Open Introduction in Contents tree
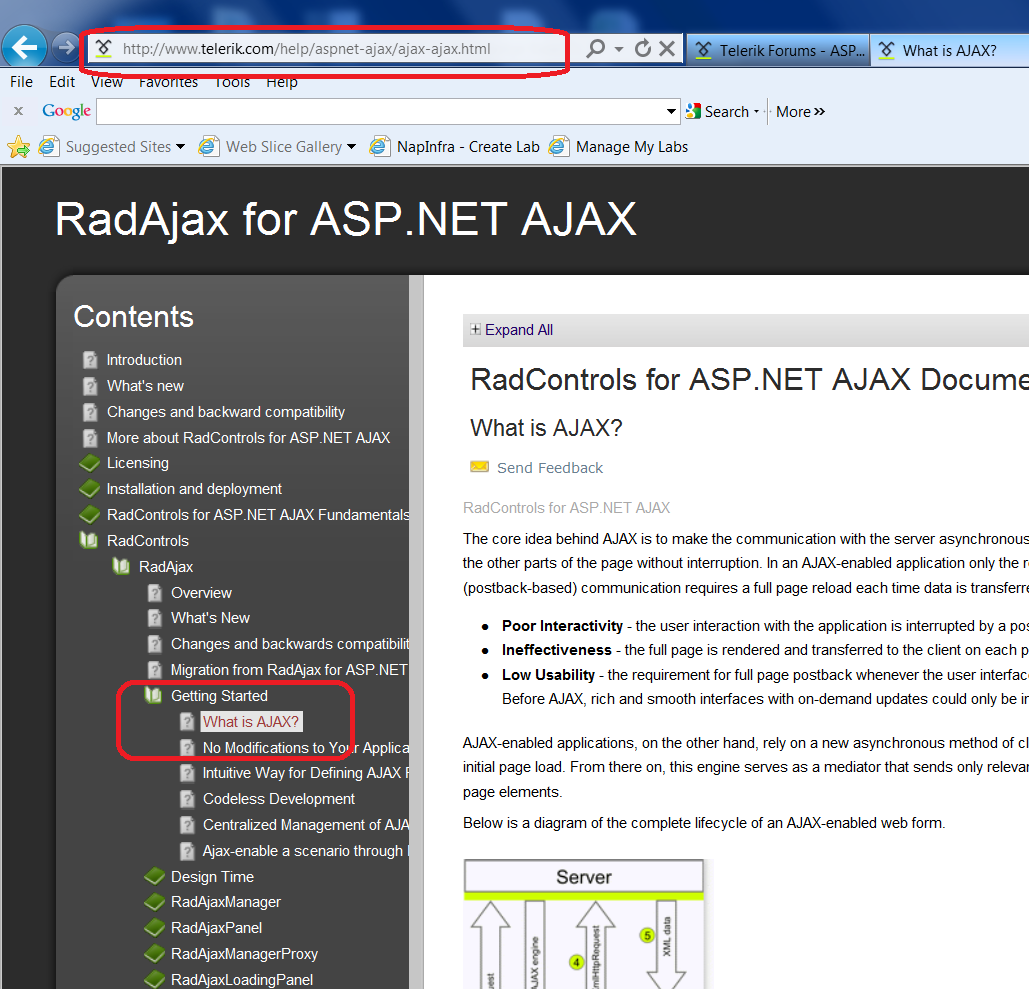The height and width of the screenshot is (989, 1029). (144, 360)
